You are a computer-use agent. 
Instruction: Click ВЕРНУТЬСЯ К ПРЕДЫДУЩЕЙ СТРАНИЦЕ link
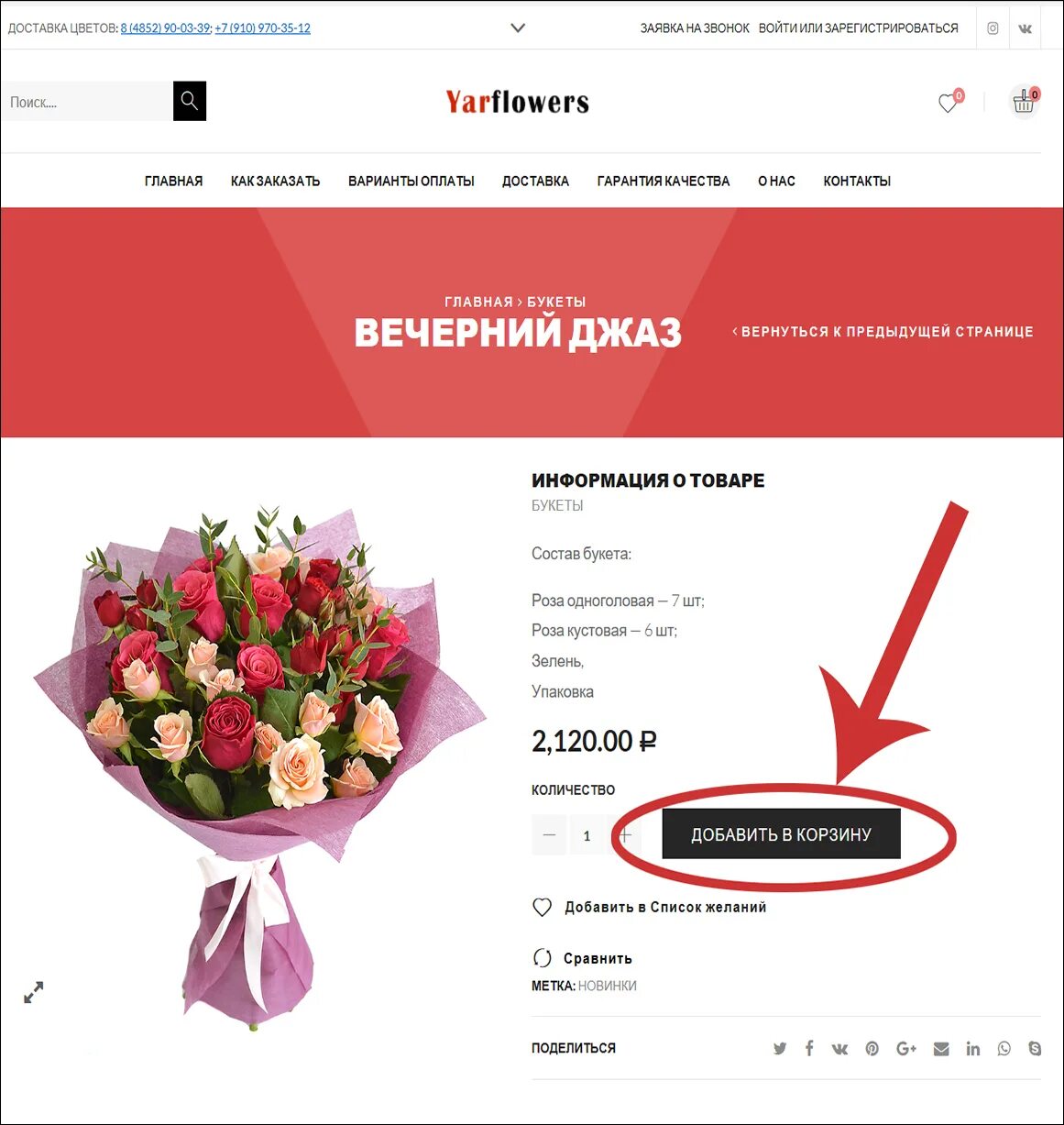point(883,332)
